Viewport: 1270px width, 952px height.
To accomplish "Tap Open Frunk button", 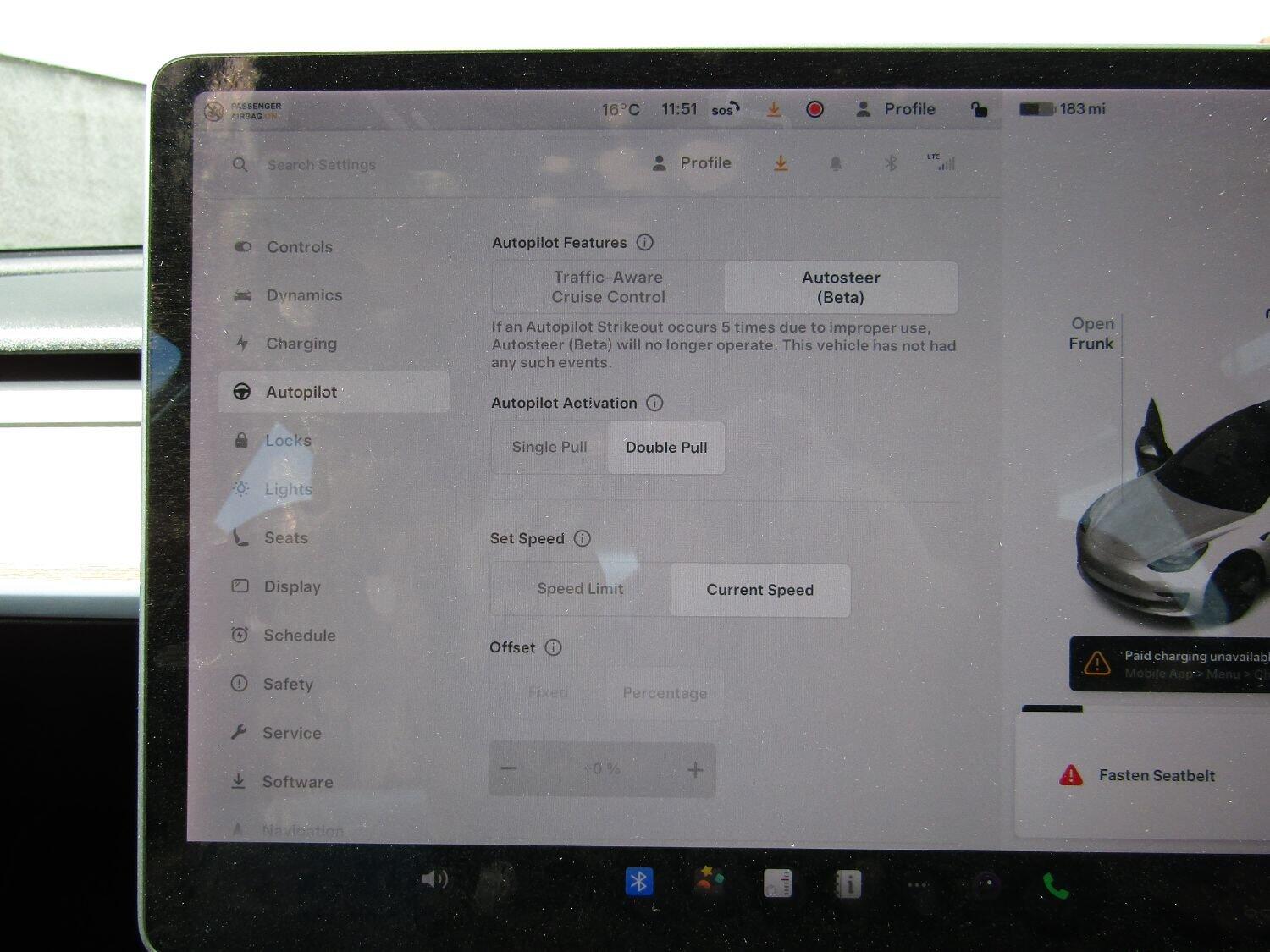I will (x=1091, y=333).
